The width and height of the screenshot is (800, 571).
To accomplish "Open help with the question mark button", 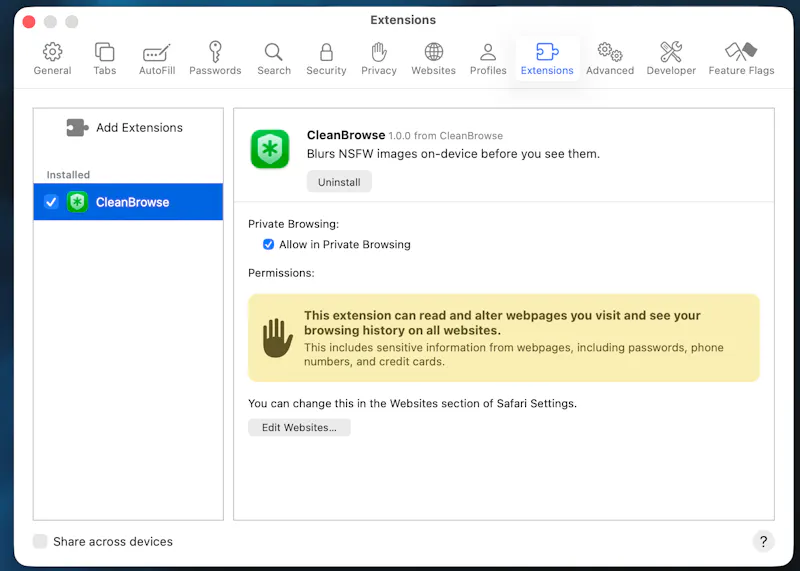I will coord(763,541).
